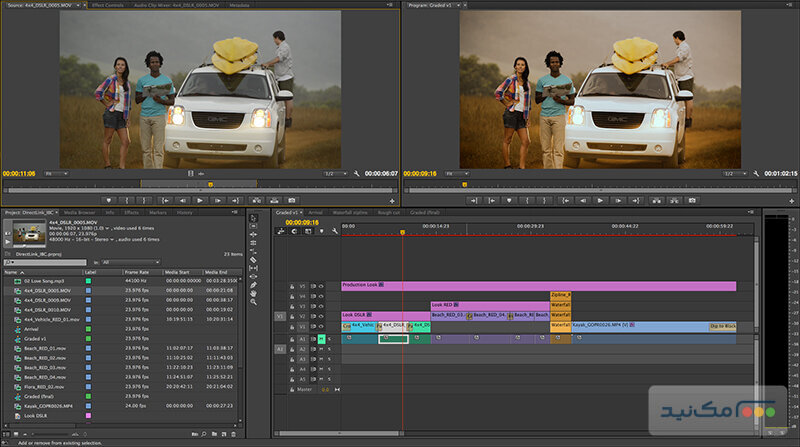Select the Zoom tool (magnifier)

253,302
